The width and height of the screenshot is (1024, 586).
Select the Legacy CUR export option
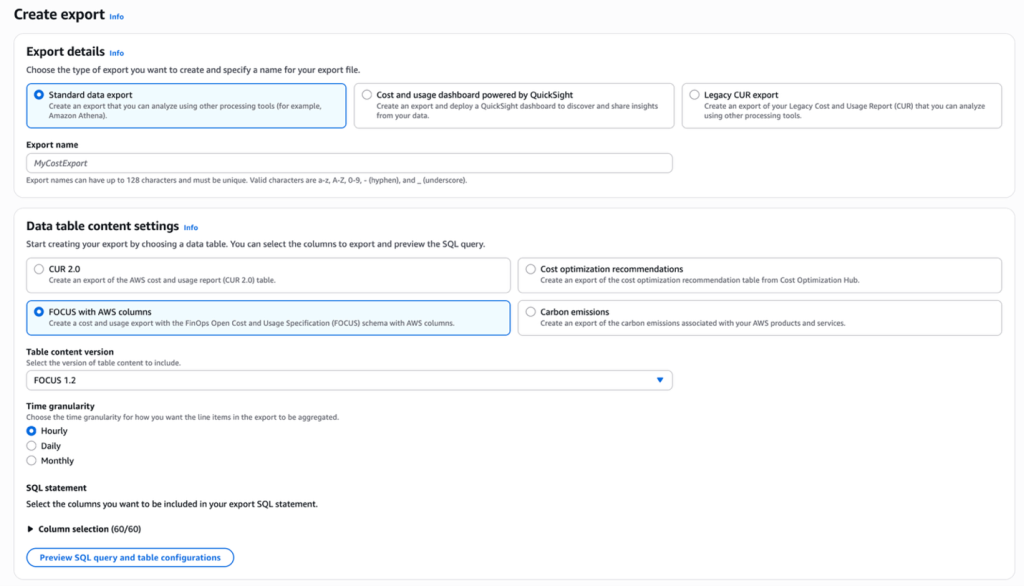(695, 95)
